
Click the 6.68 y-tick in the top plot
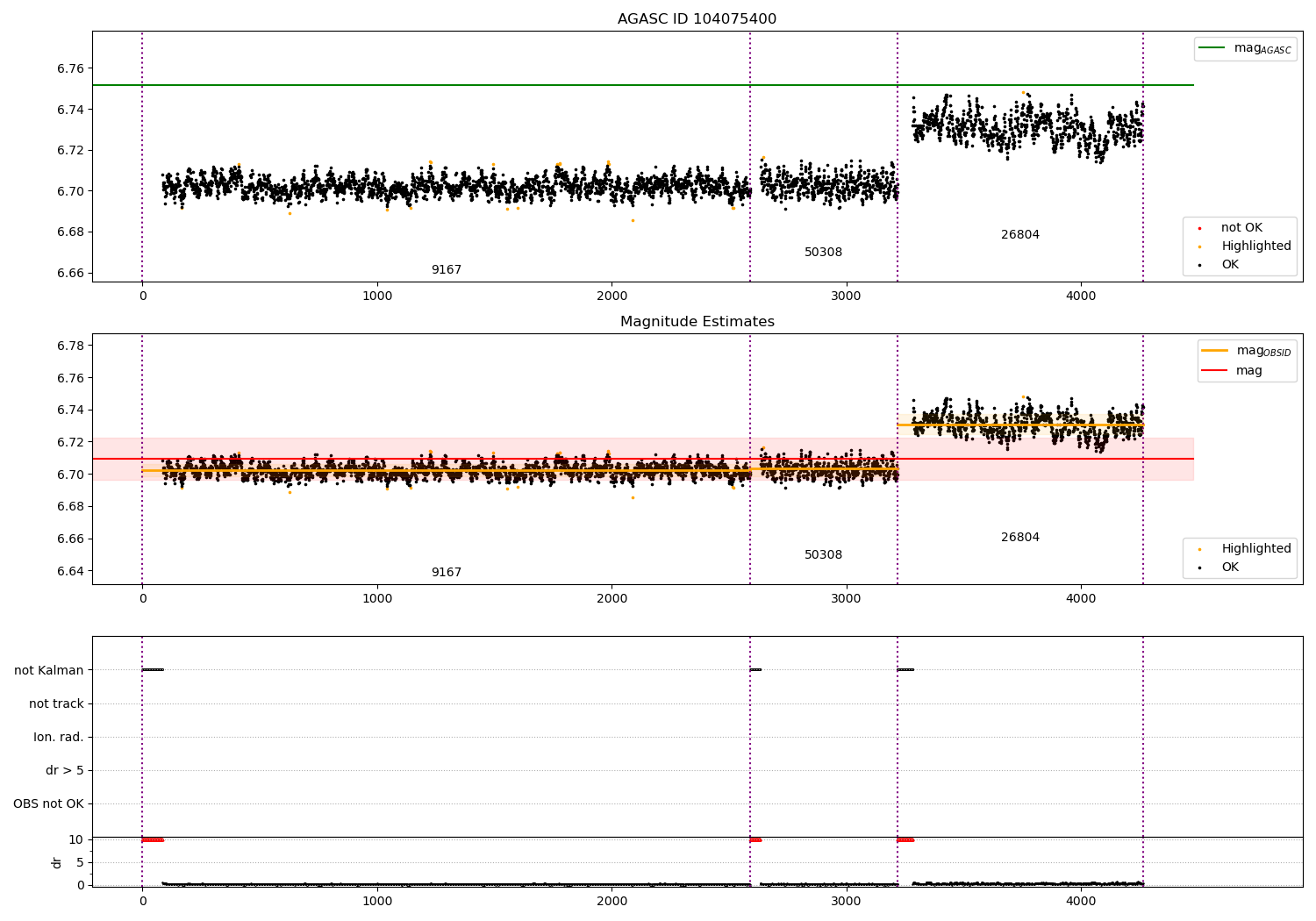(70, 232)
